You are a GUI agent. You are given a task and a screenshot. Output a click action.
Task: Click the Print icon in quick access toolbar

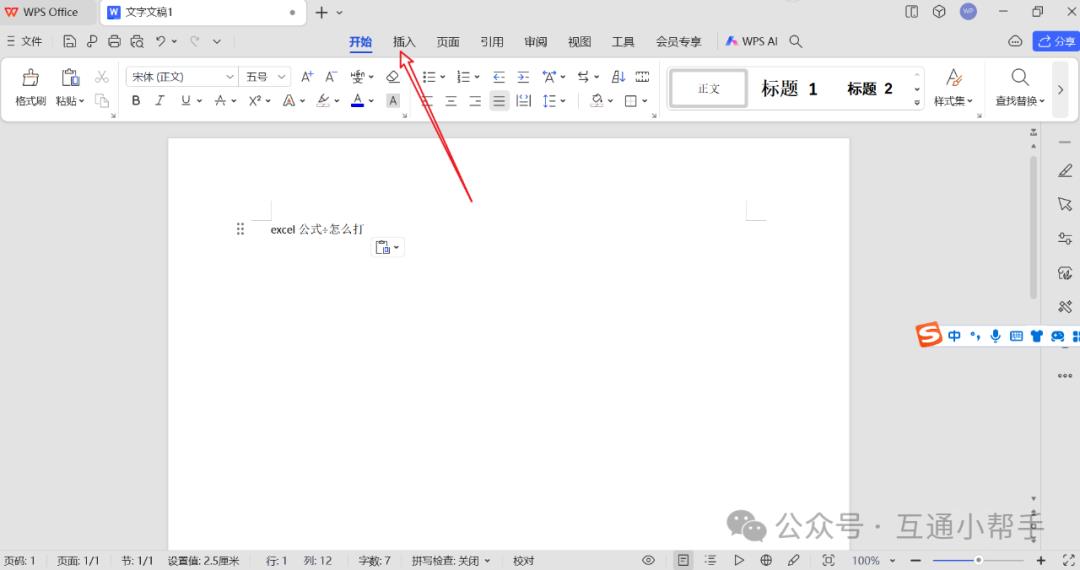point(114,41)
